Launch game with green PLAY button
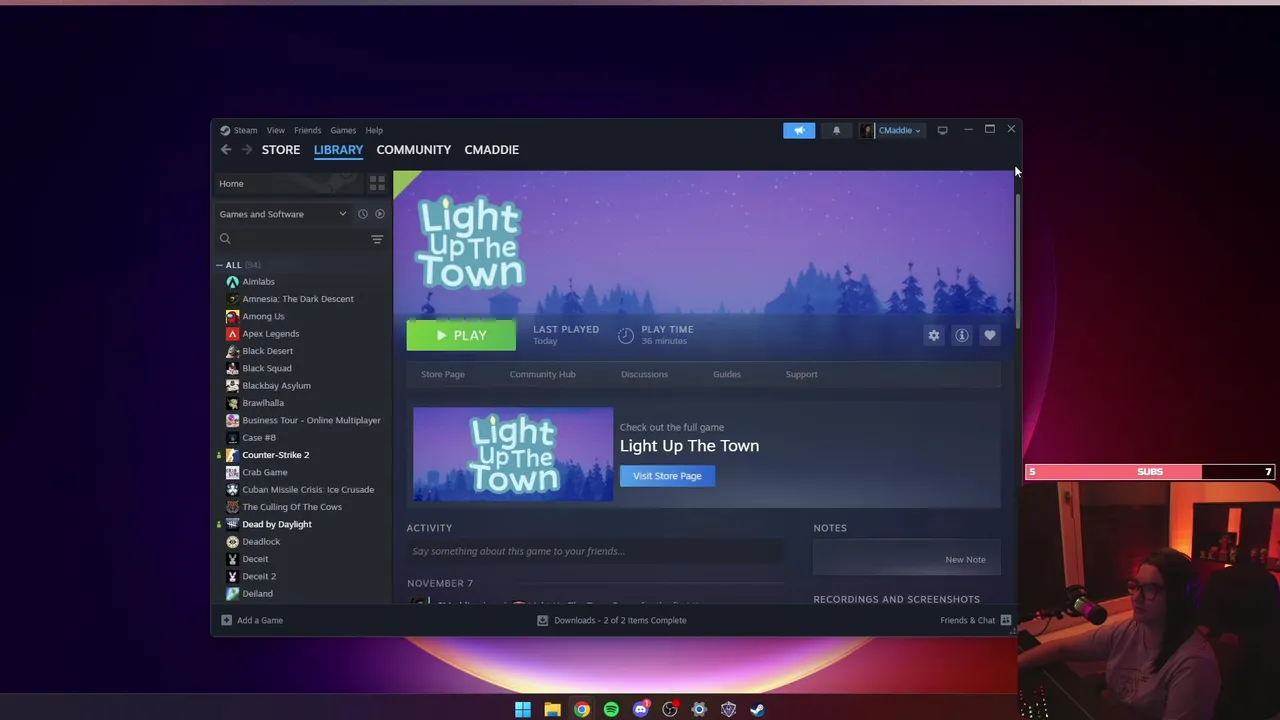The image size is (1280, 720). pos(461,336)
